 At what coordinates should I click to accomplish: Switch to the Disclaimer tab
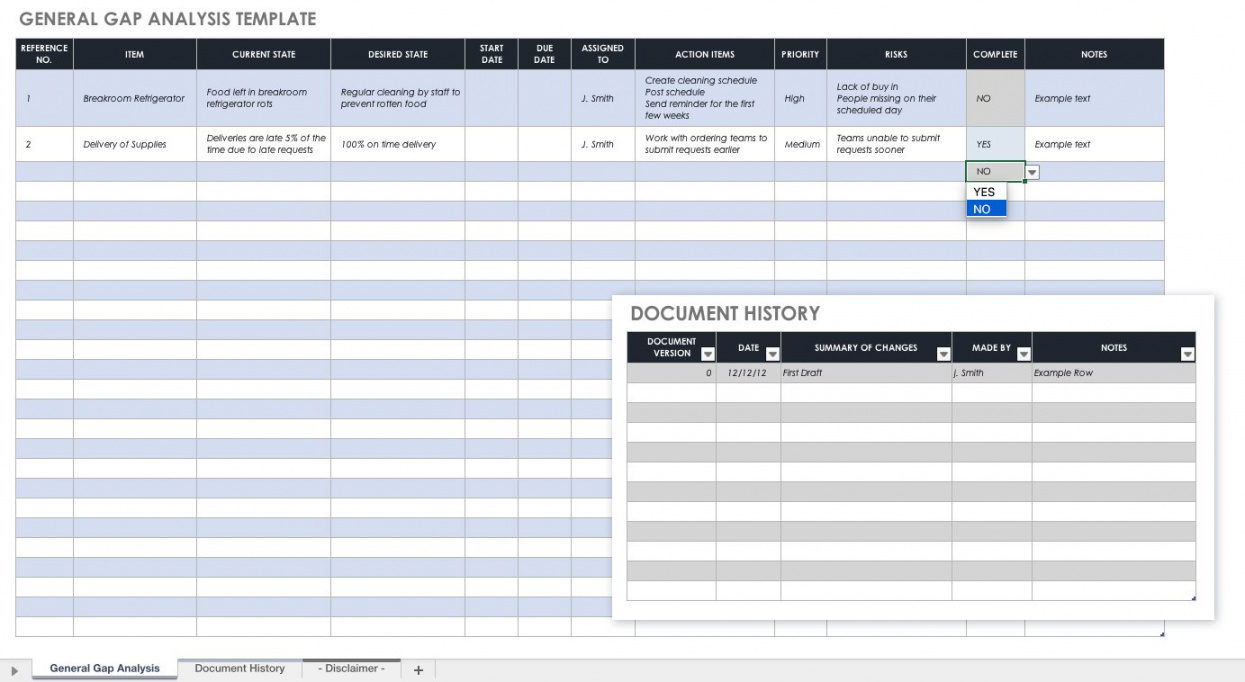[351, 669]
